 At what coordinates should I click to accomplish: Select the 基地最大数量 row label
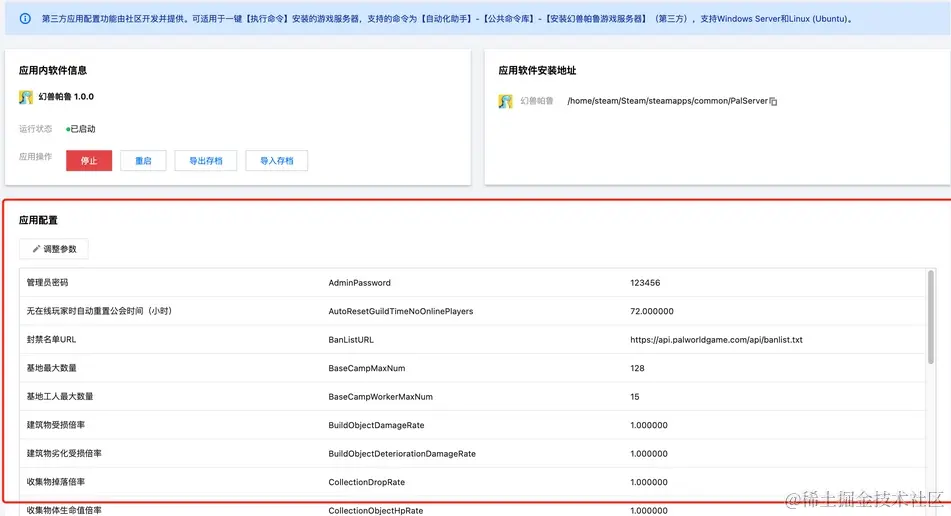point(52,368)
